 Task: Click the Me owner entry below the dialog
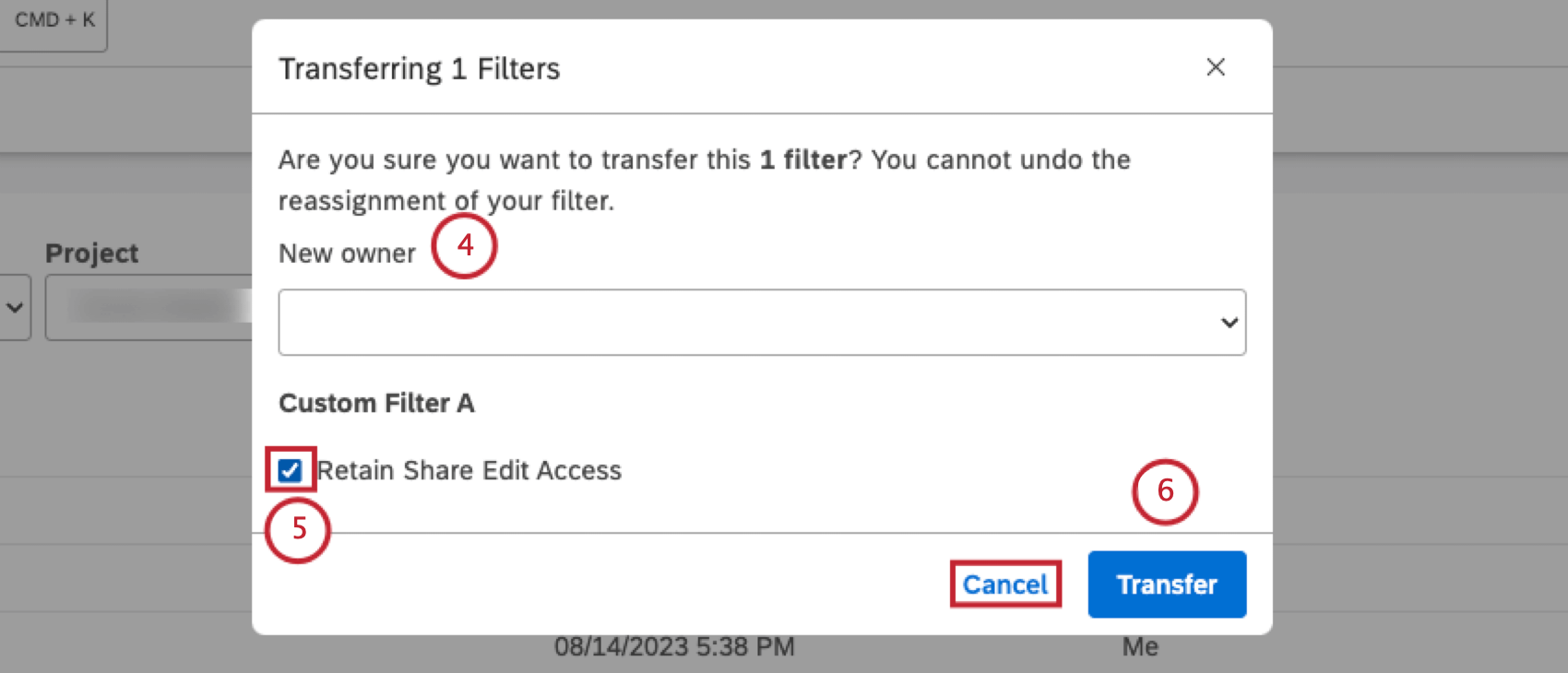(x=1140, y=646)
